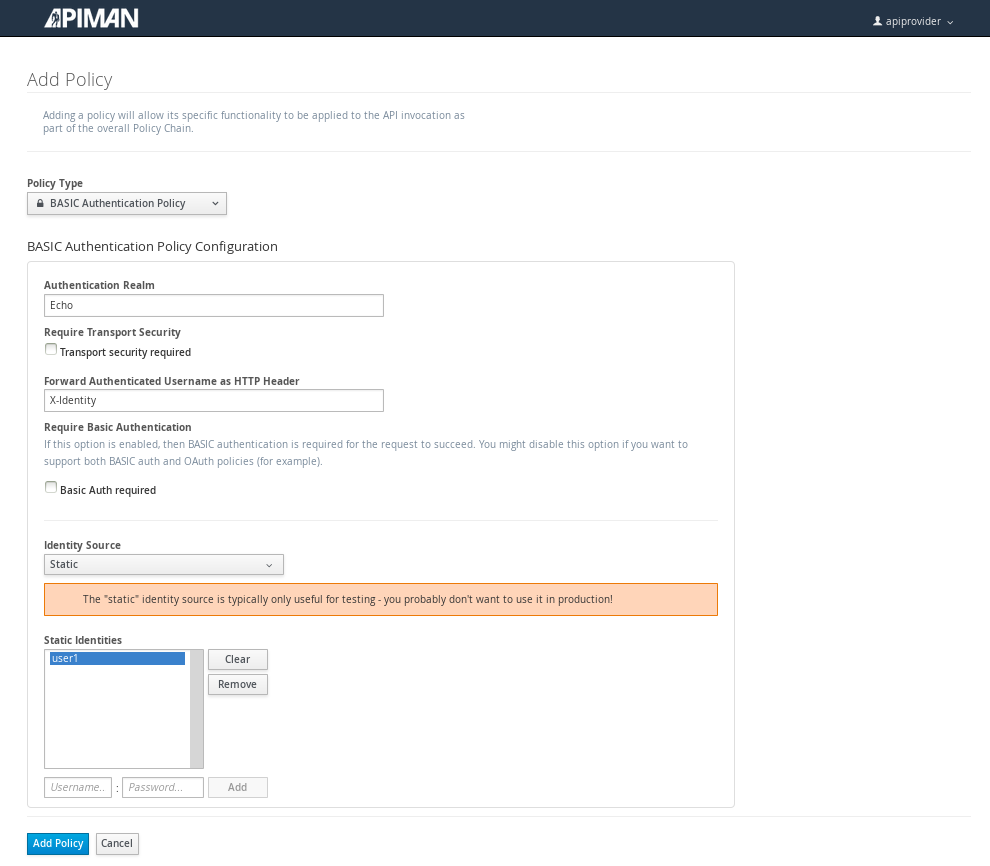The image size is (990, 866).
Task: Click the Clear button
Action: (237, 659)
